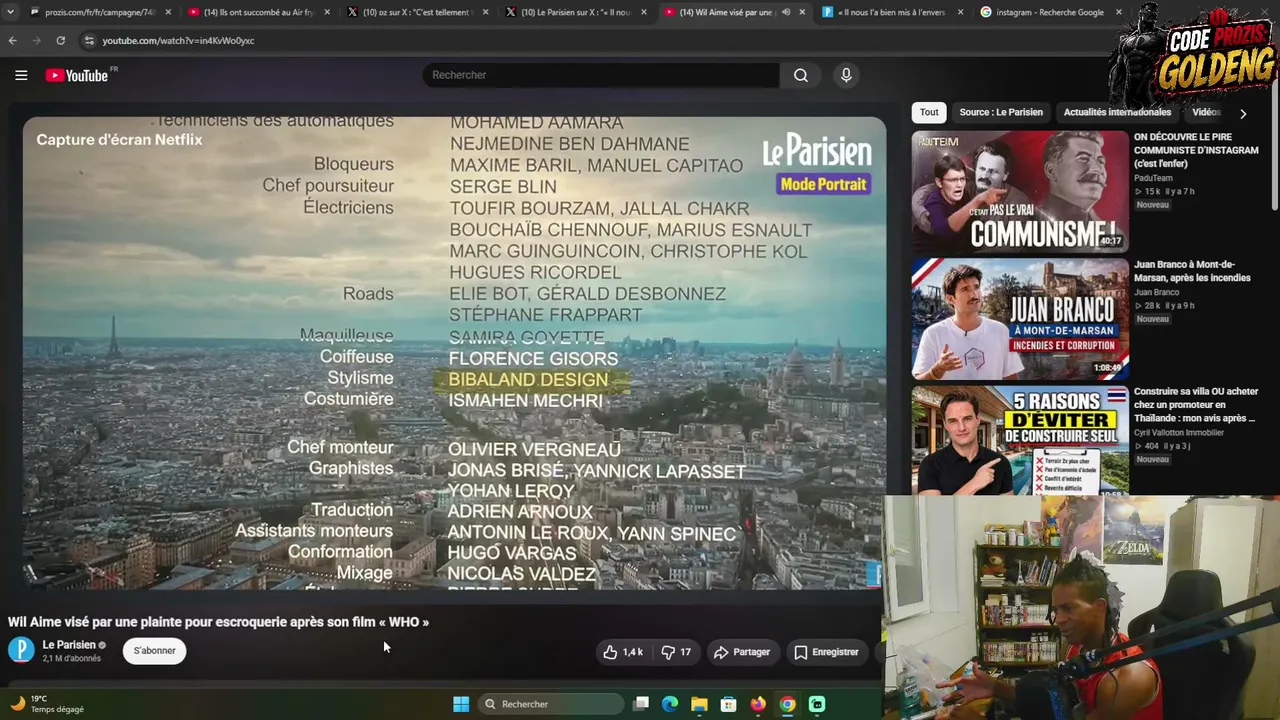
Task: Open "Juan Branco à Mont-de-Marsan" video title
Action: (x=1192, y=271)
